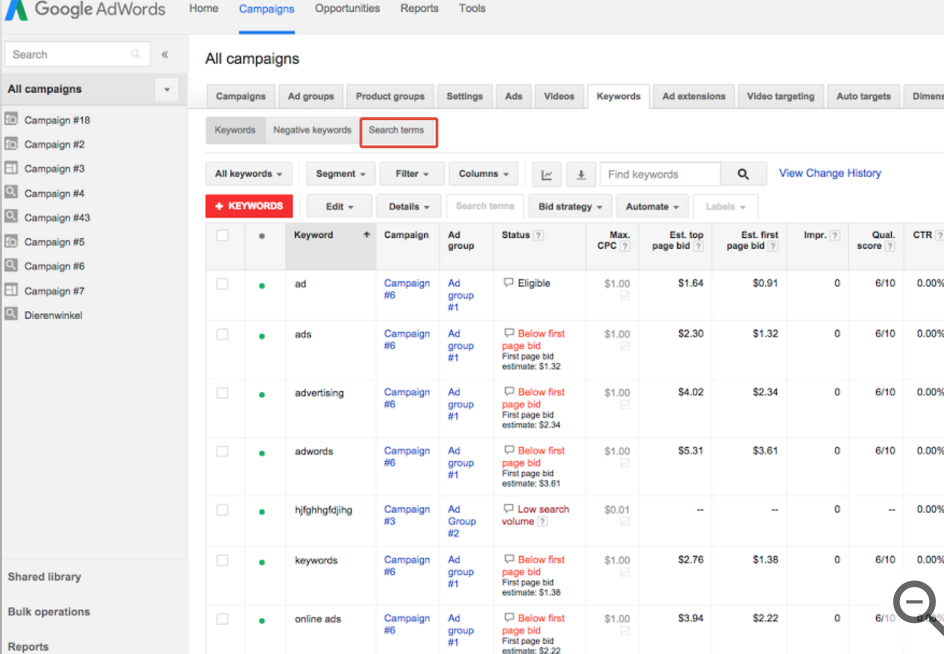
Task: Open the Automate dropdown
Action: pyautogui.click(x=652, y=207)
